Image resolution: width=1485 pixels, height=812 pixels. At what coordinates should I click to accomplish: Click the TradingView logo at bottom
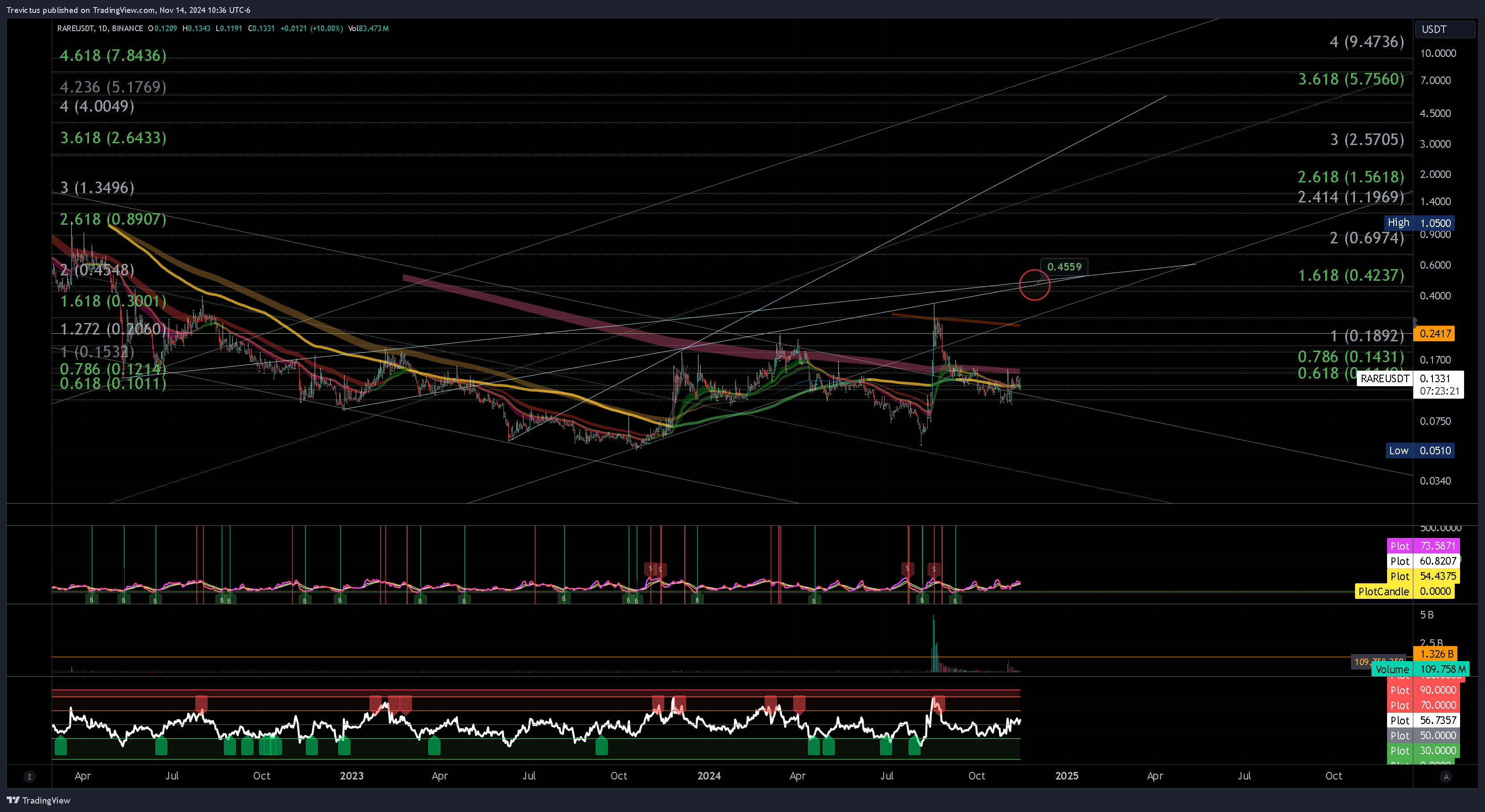pos(38,800)
